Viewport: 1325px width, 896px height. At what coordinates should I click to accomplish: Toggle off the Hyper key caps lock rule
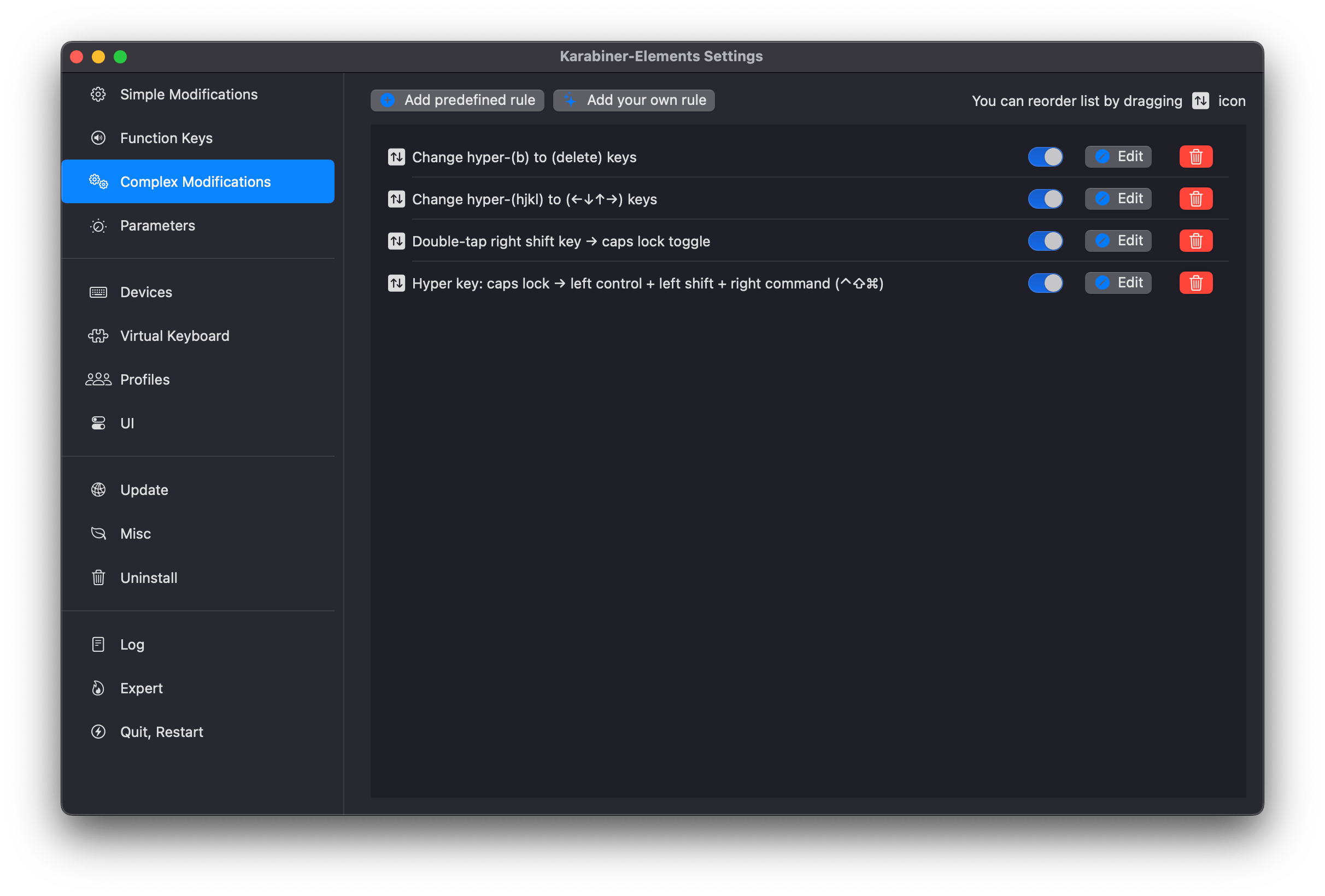[x=1046, y=283]
